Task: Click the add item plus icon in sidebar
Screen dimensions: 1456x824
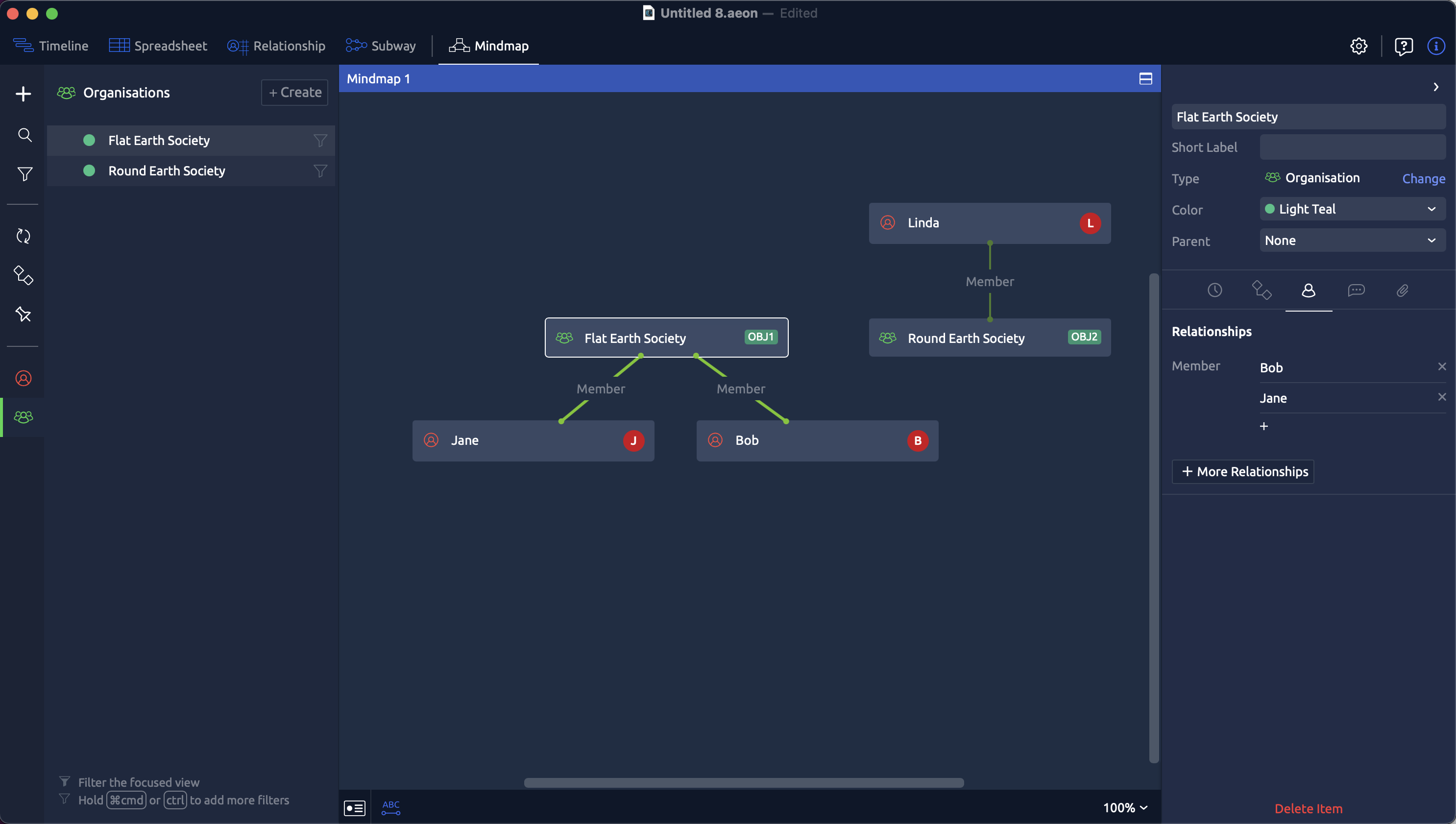Action: pos(23,94)
